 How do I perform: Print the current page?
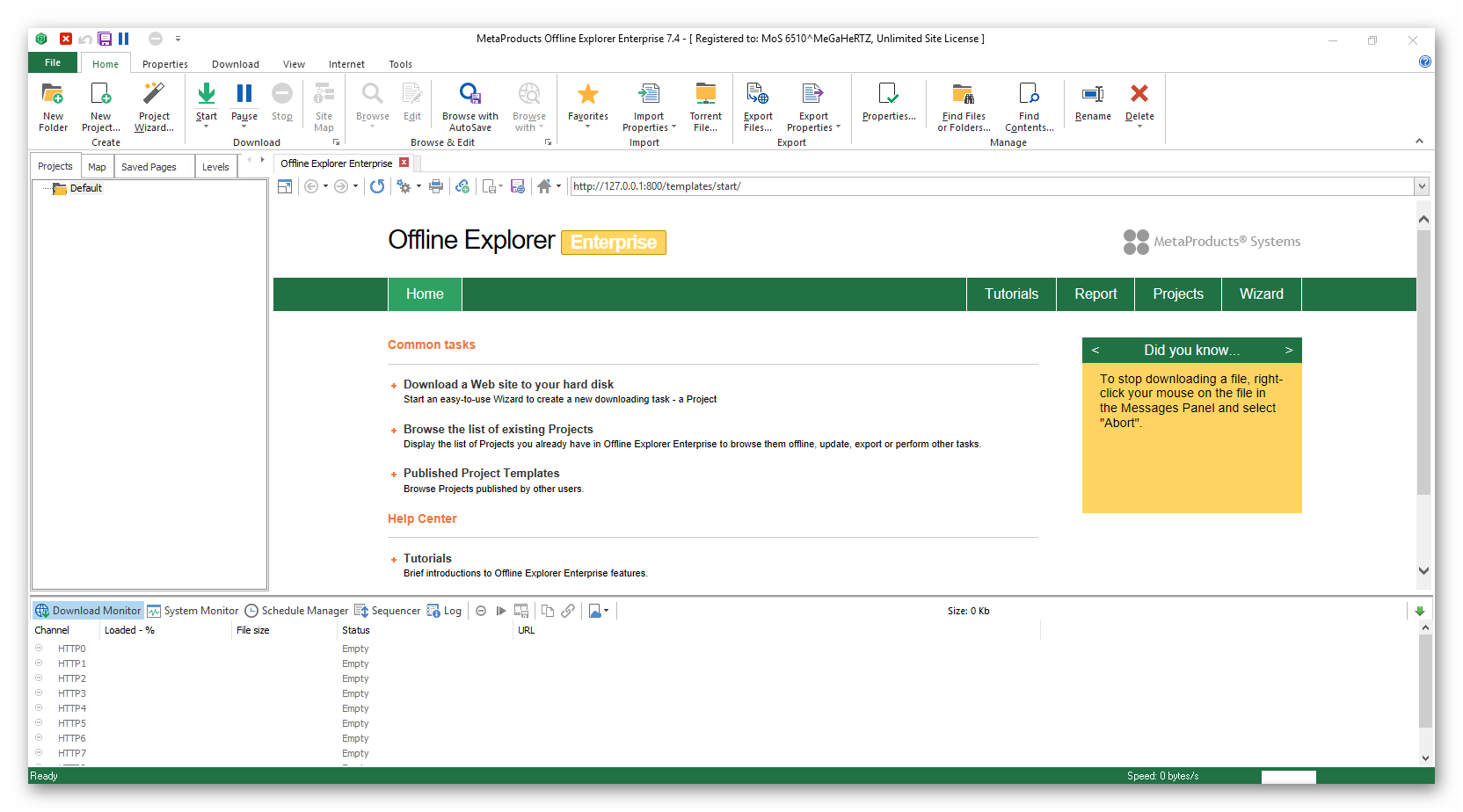click(x=436, y=186)
